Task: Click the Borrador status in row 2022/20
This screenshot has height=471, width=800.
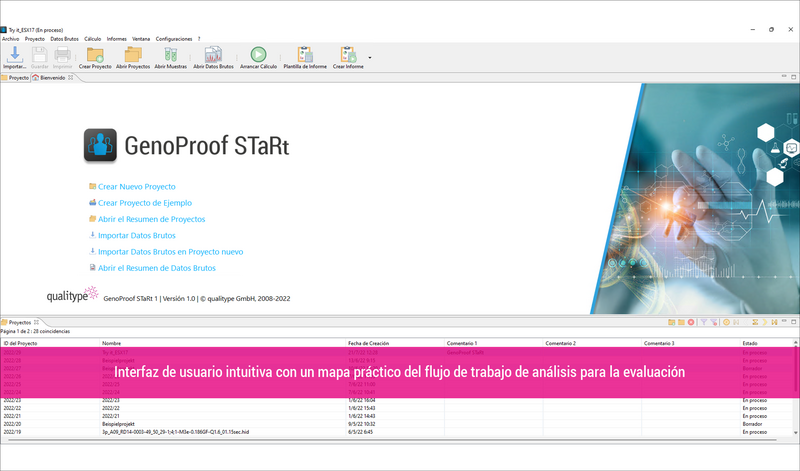Action: pyautogui.click(x=752, y=424)
